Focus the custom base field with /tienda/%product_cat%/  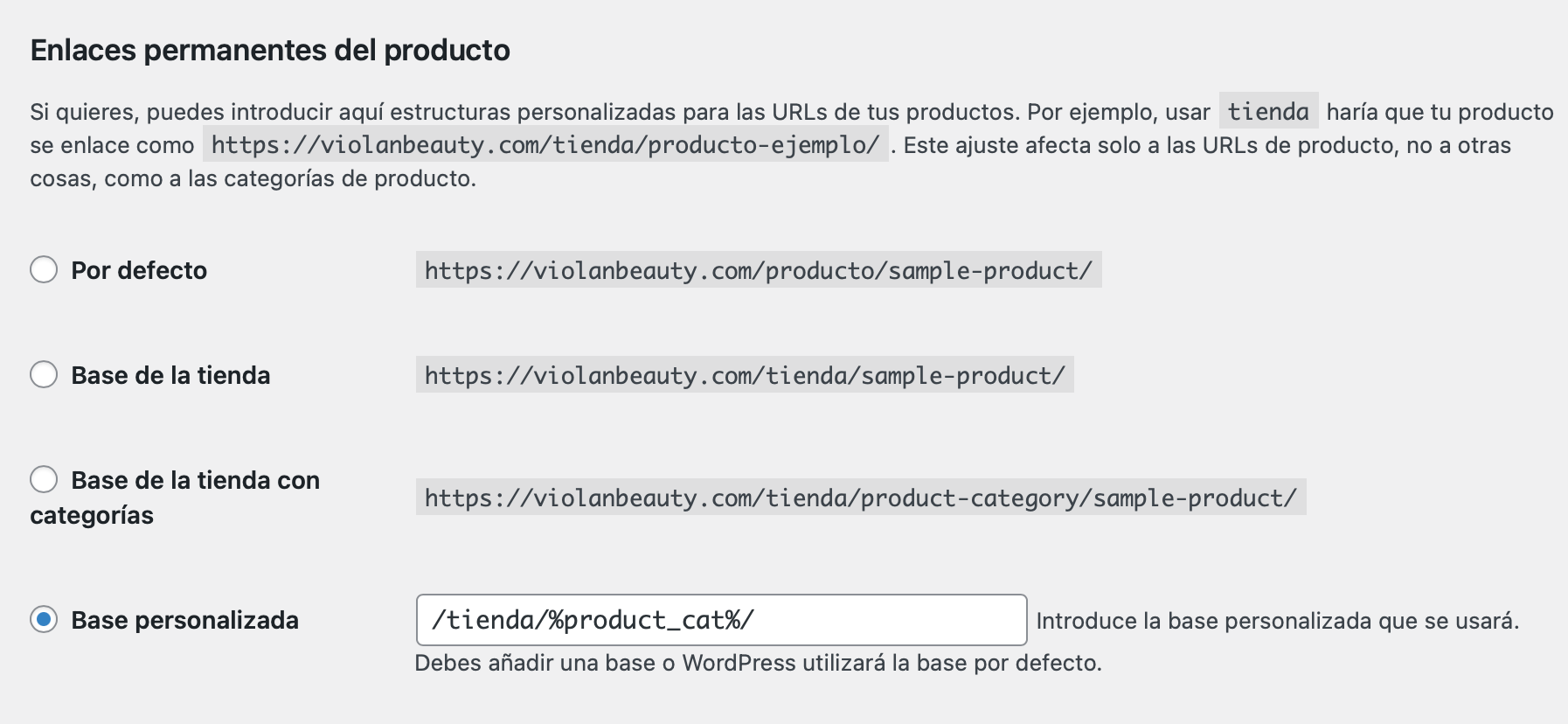point(721,620)
